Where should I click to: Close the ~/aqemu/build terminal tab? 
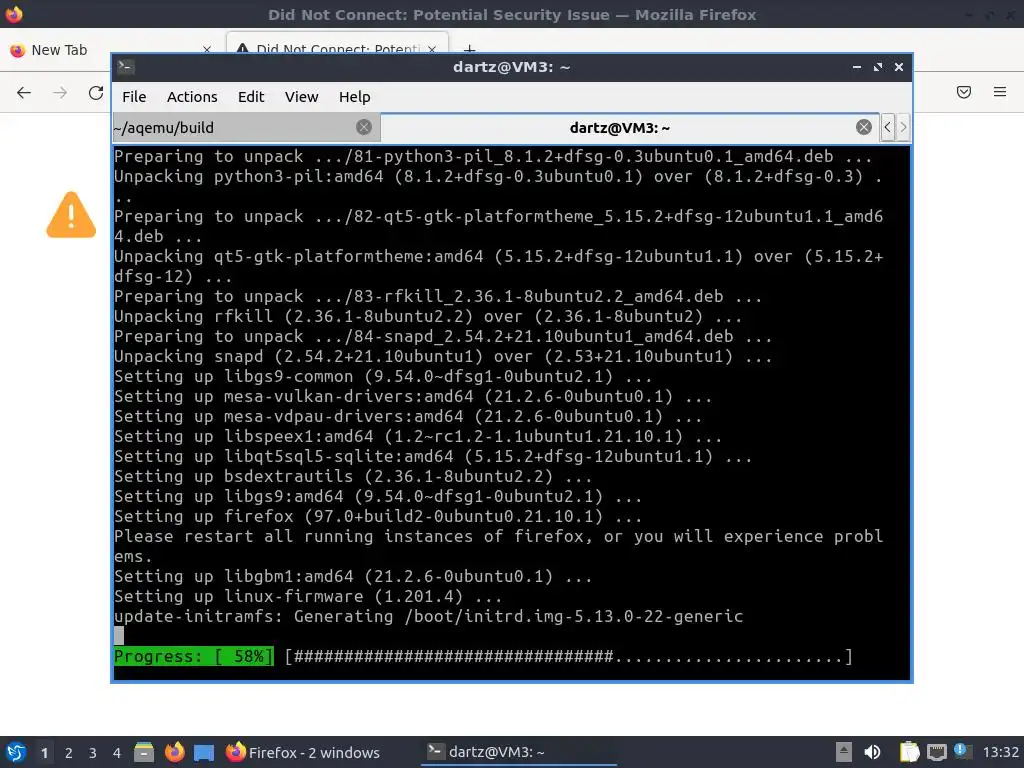click(x=364, y=127)
